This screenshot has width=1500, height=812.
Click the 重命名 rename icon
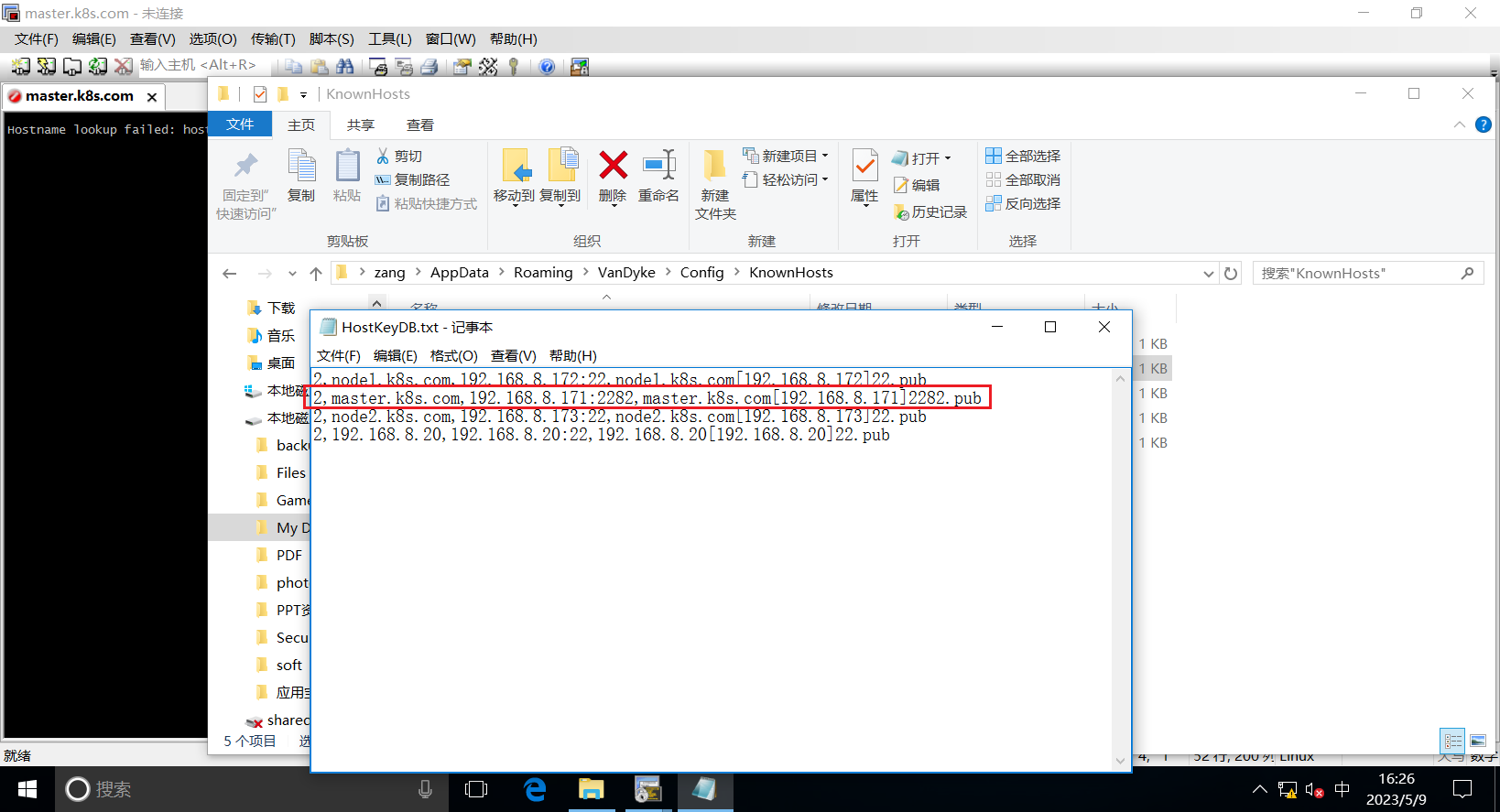pyautogui.click(x=659, y=176)
